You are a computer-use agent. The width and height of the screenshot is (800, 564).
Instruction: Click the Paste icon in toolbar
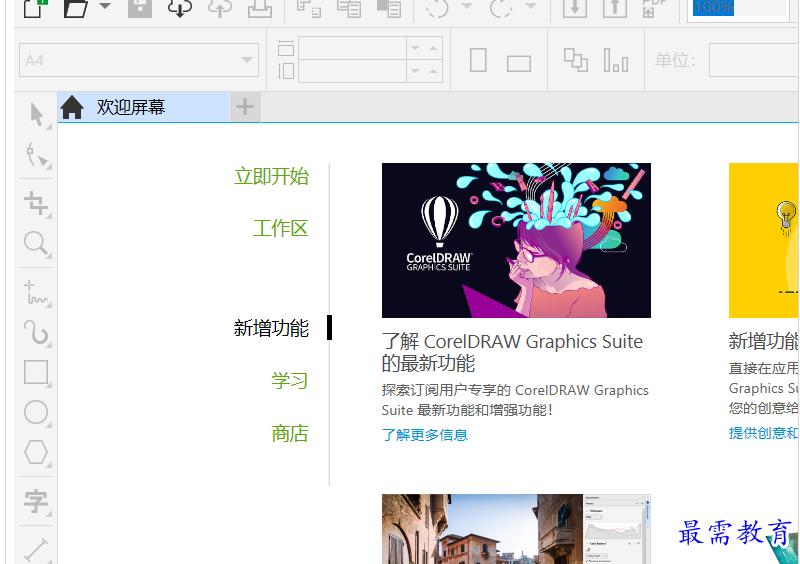tap(389, 8)
